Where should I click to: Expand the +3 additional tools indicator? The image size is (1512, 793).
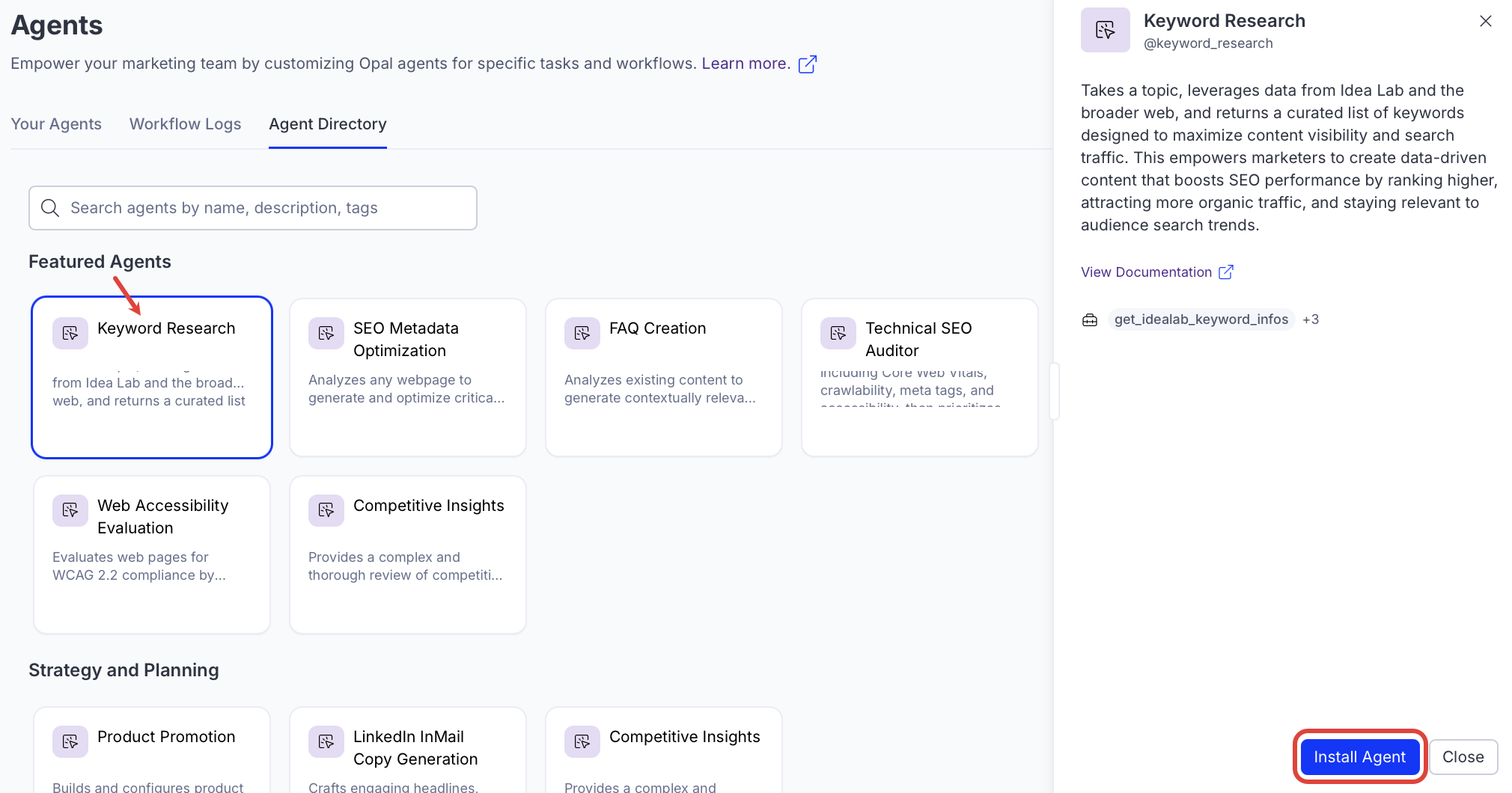(x=1310, y=319)
